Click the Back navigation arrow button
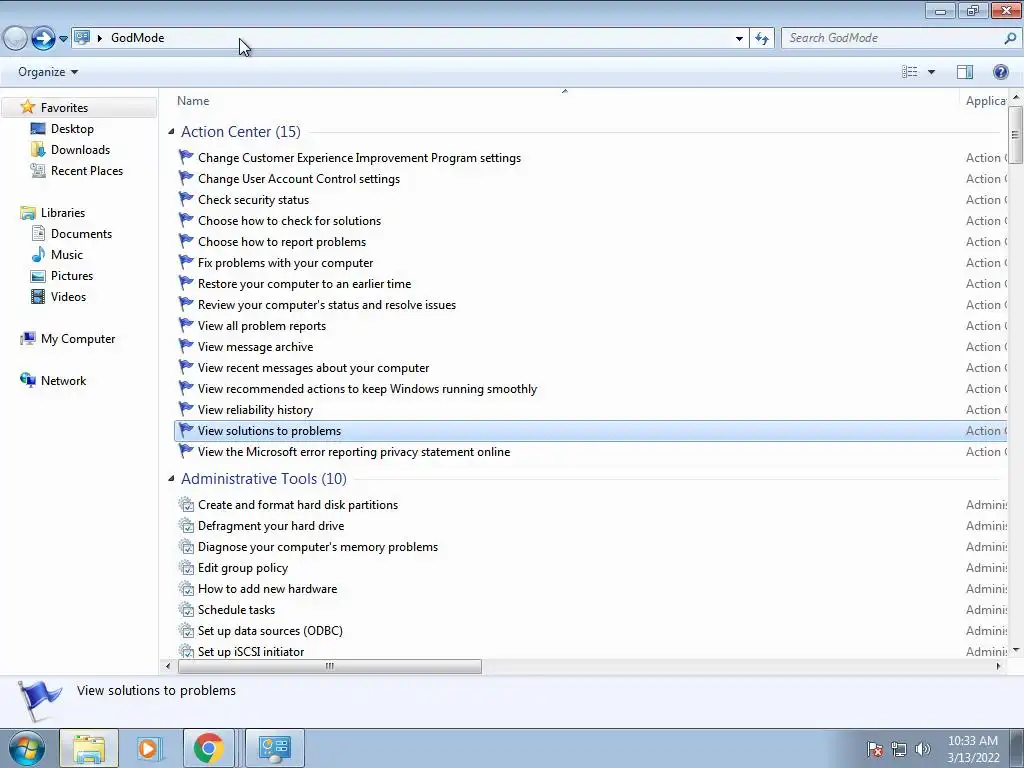 coord(16,39)
